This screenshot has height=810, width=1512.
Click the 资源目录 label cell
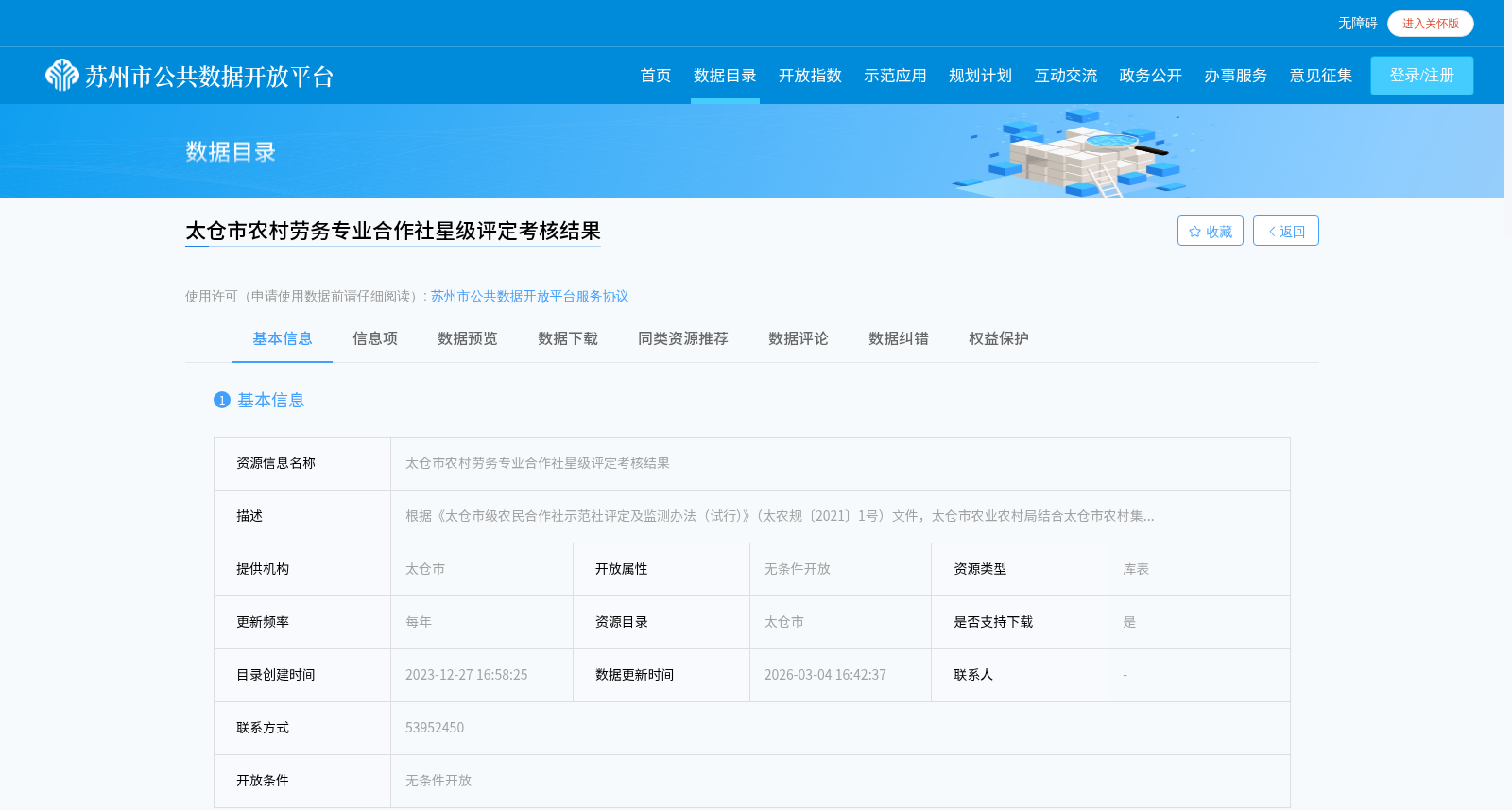(661, 622)
